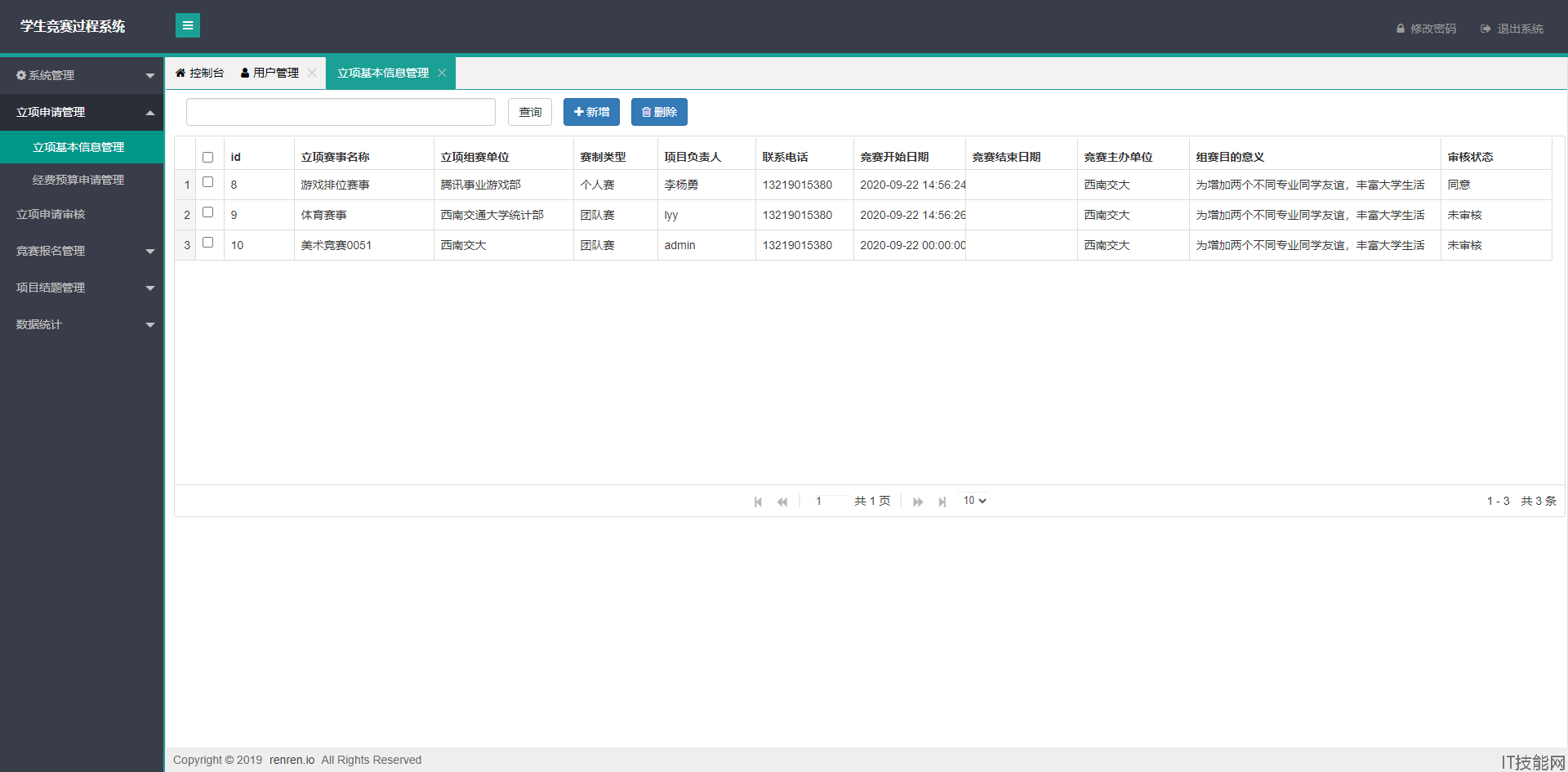Check the row for 美术竞赛0051
The image size is (1568, 772).
[207, 243]
